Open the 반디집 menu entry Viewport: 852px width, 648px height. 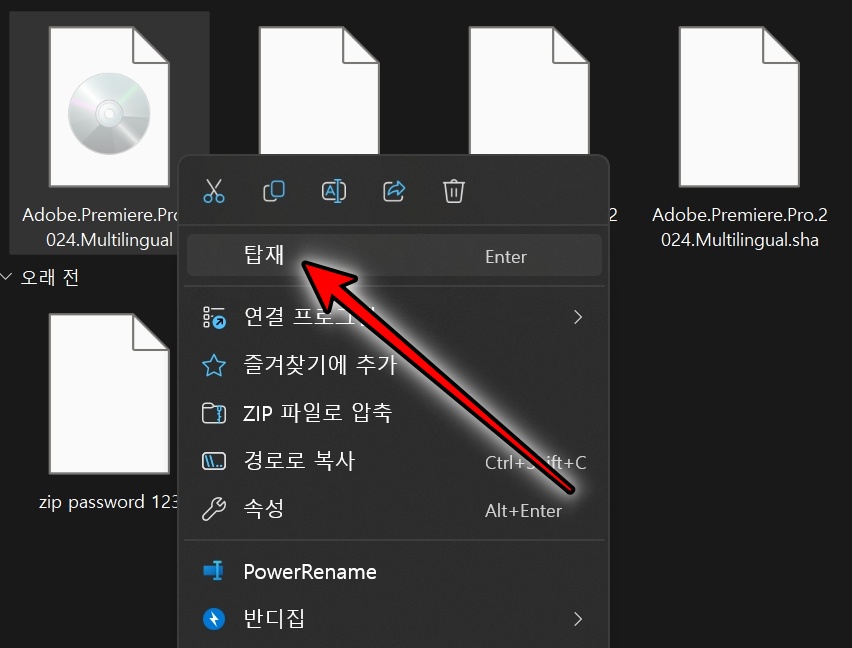[394, 619]
